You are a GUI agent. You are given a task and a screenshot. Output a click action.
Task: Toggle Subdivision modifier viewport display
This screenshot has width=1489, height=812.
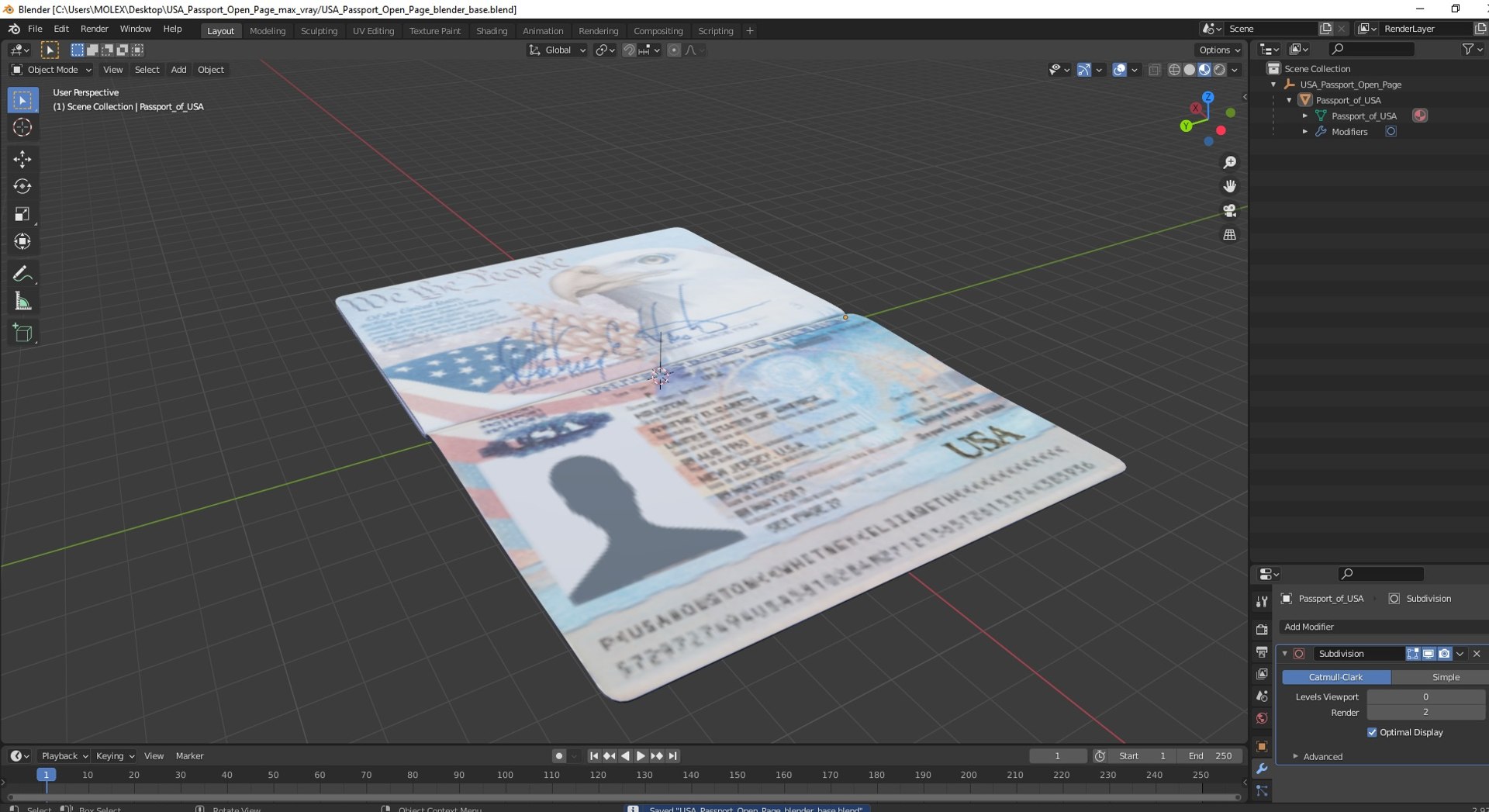[x=1429, y=654]
